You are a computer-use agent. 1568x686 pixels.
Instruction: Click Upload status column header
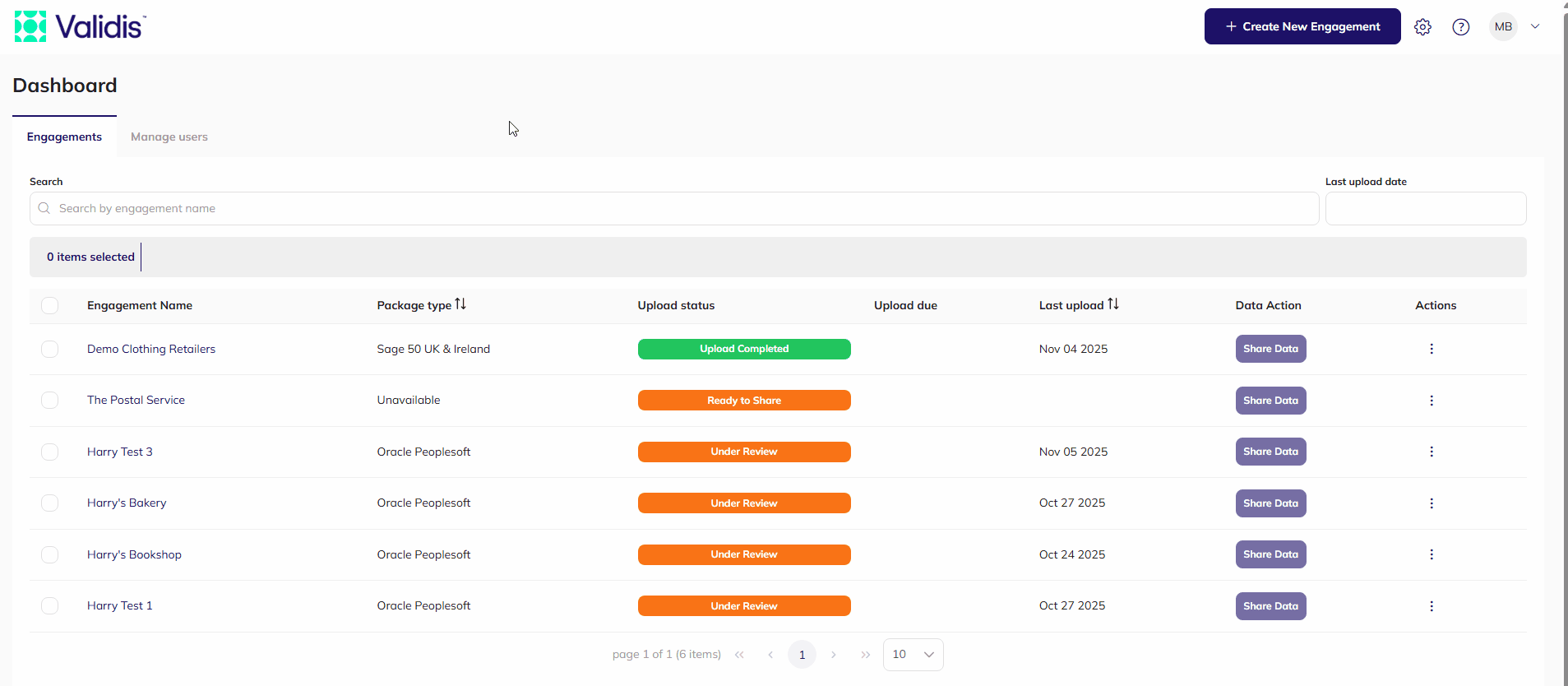pos(676,305)
